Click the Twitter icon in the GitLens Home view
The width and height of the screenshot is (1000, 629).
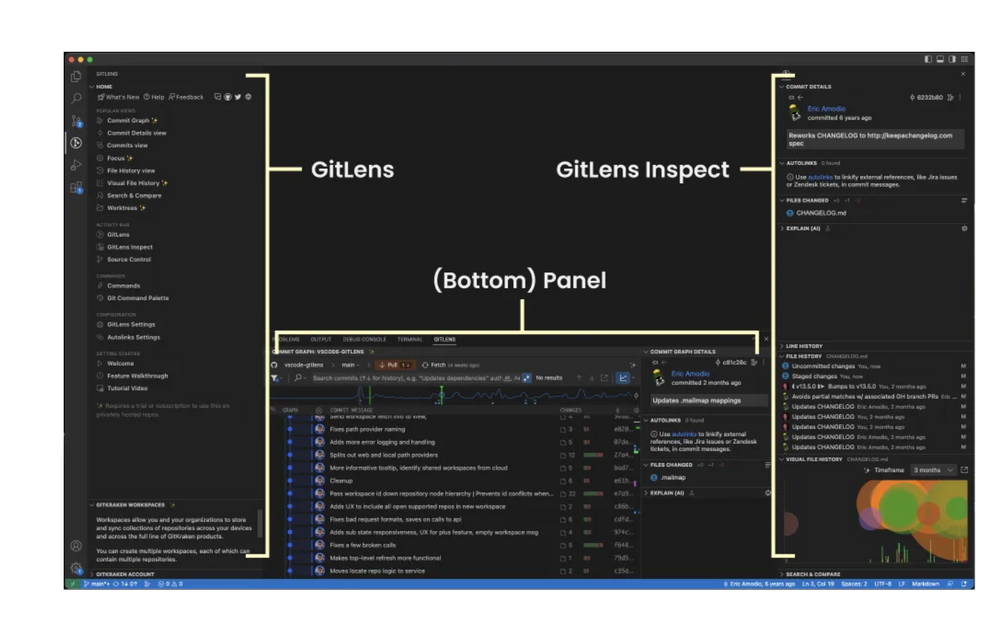tap(238, 97)
